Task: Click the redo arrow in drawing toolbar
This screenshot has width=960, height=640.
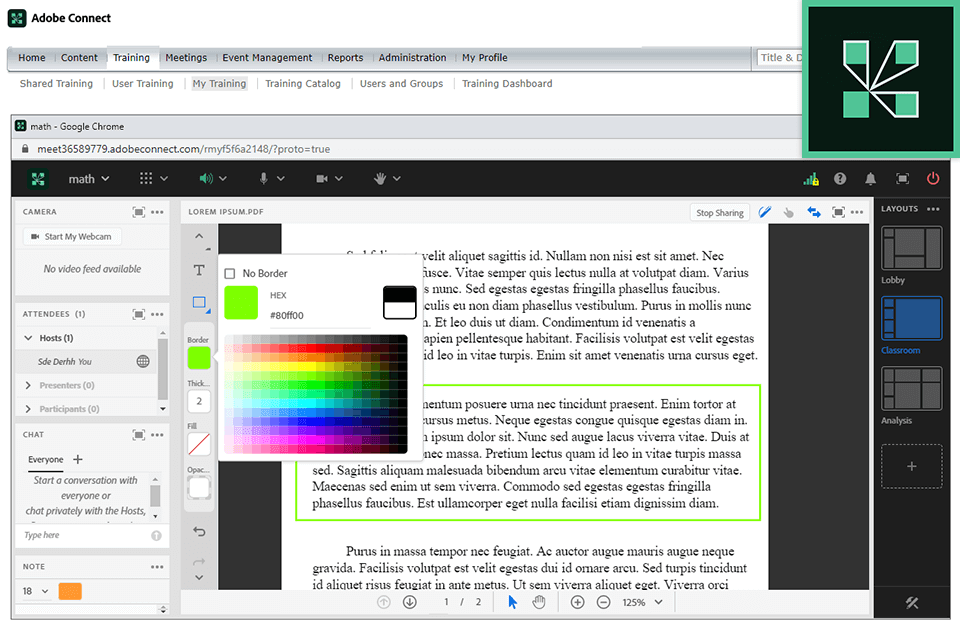Action: coord(199,562)
